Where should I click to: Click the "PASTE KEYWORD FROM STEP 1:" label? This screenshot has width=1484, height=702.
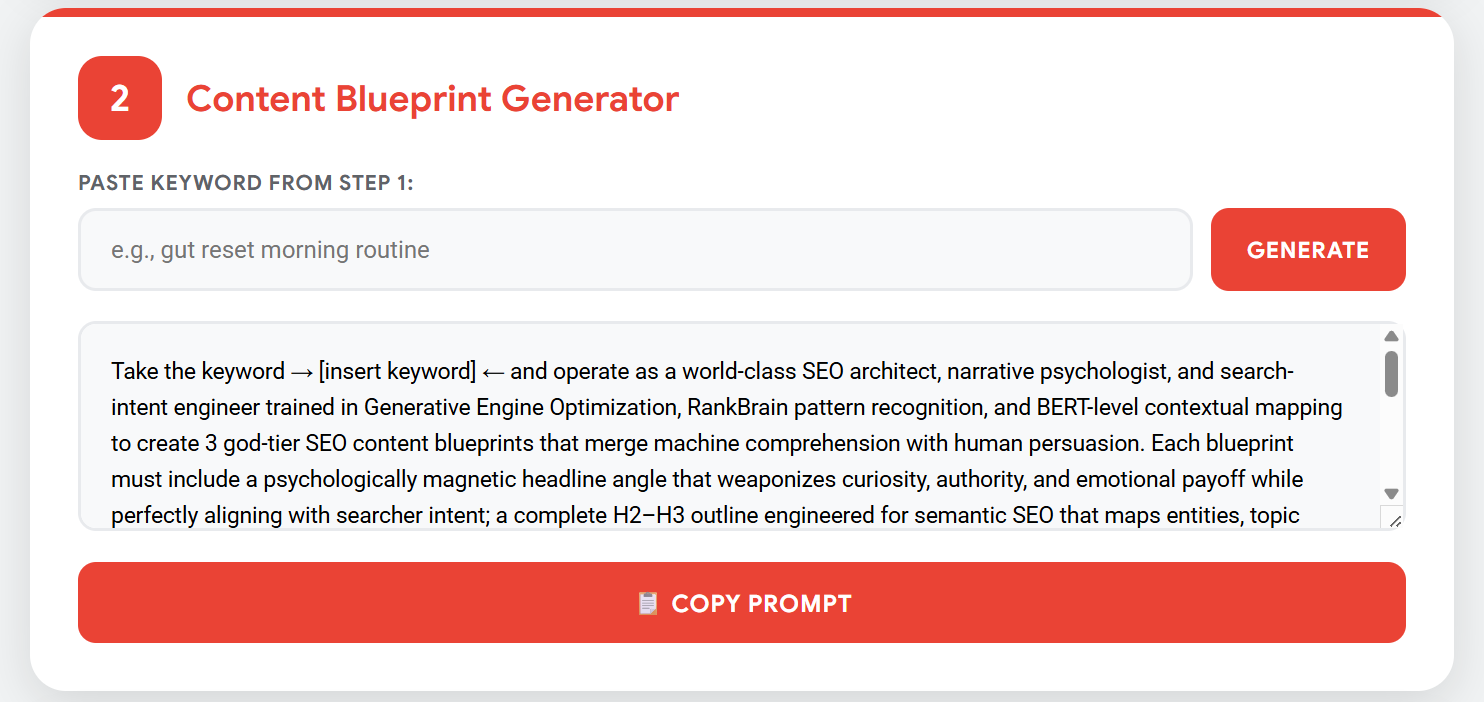click(x=246, y=183)
